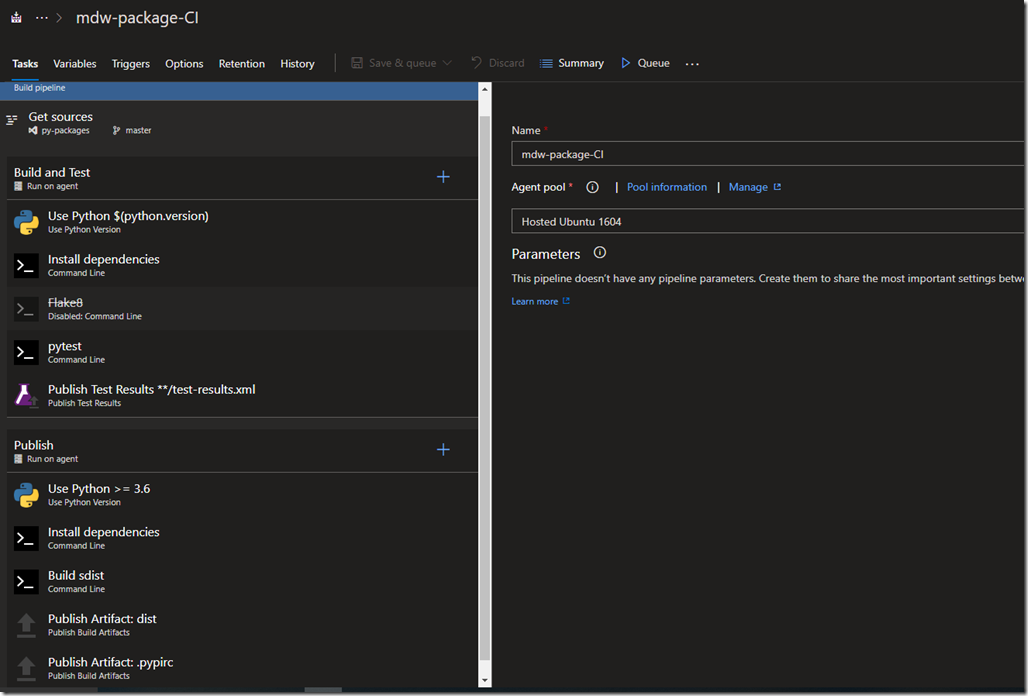Image resolution: width=1028 pixels, height=696 pixels.
Task: Open the pipeline Summary
Action: (572, 63)
